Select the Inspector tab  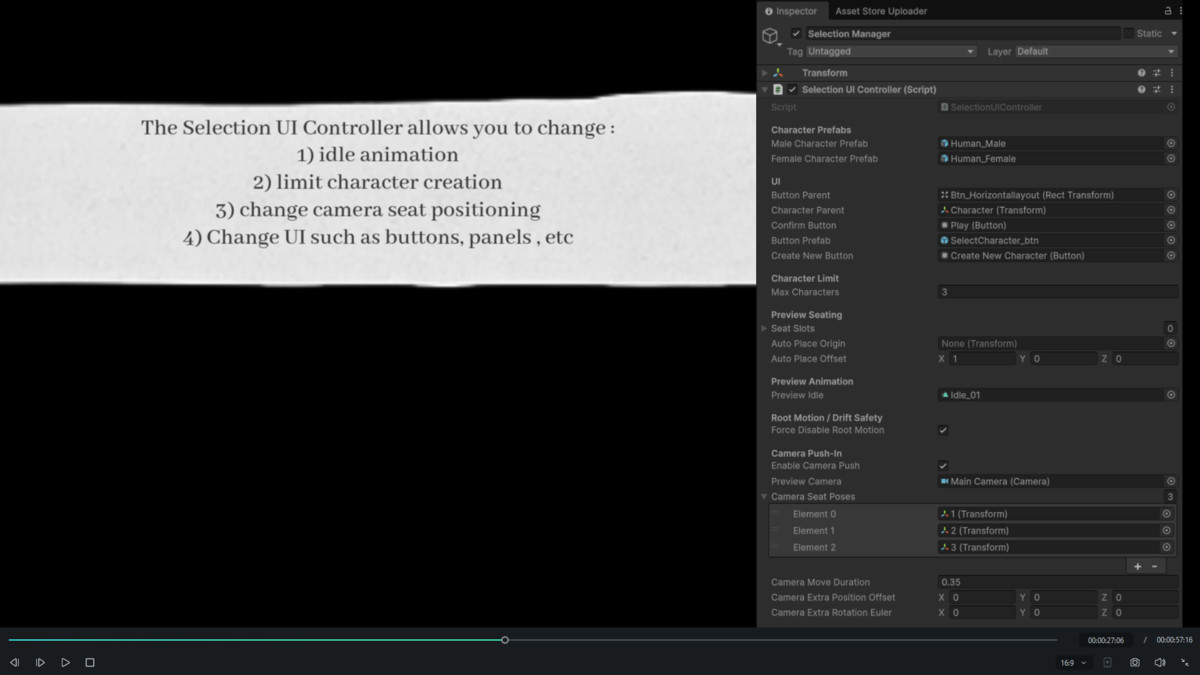[792, 11]
